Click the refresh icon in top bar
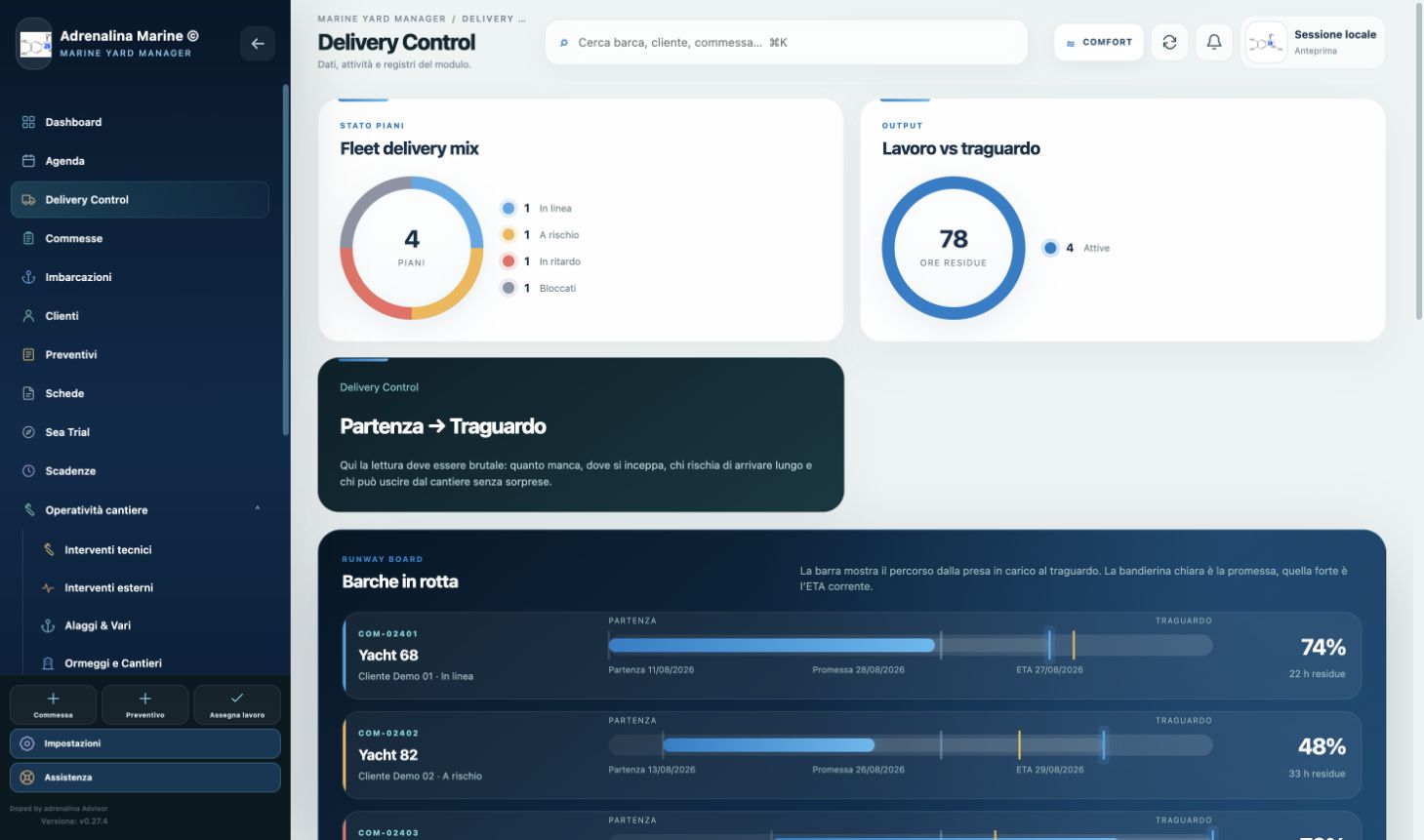This screenshot has height=840, width=1424. coord(1169,42)
